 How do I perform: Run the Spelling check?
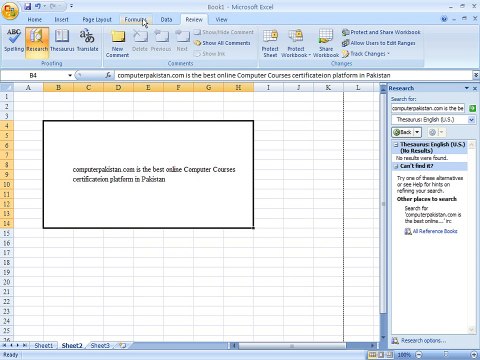tap(14, 40)
